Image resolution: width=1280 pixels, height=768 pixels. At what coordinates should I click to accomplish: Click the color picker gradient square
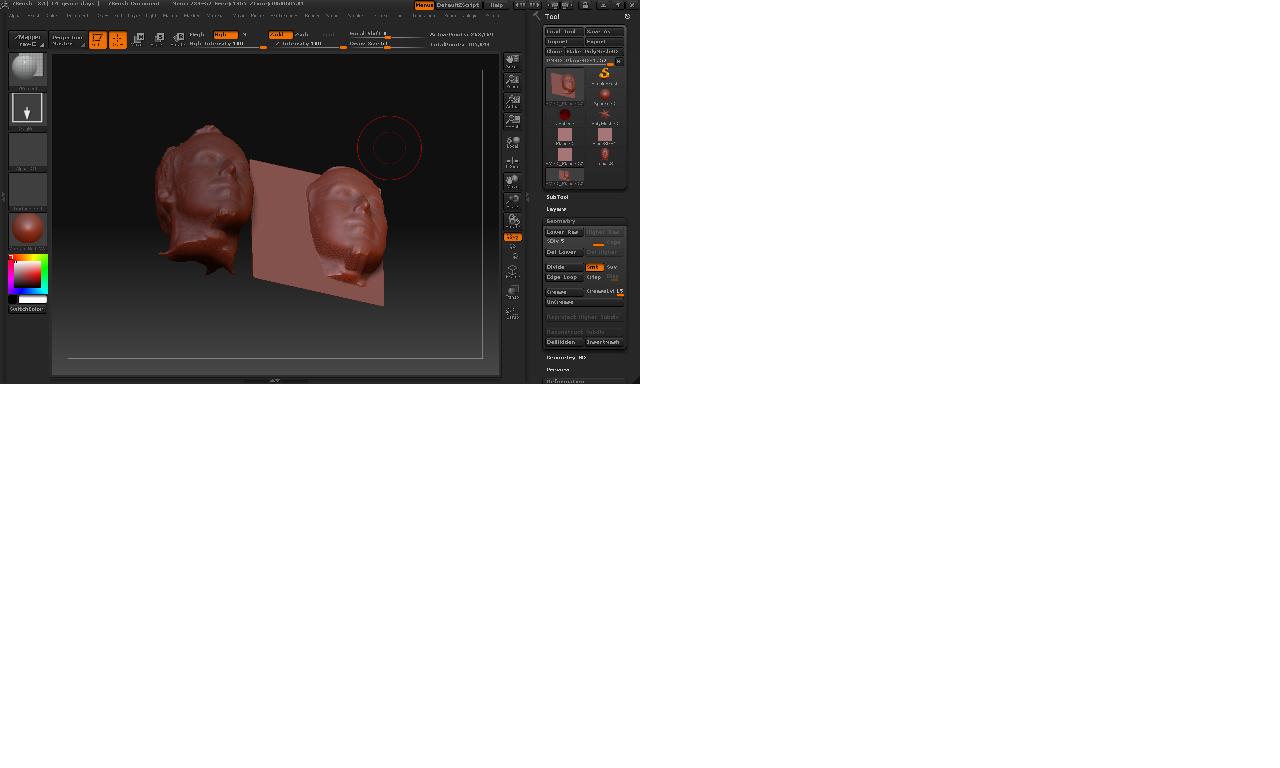pyautogui.click(x=27, y=274)
